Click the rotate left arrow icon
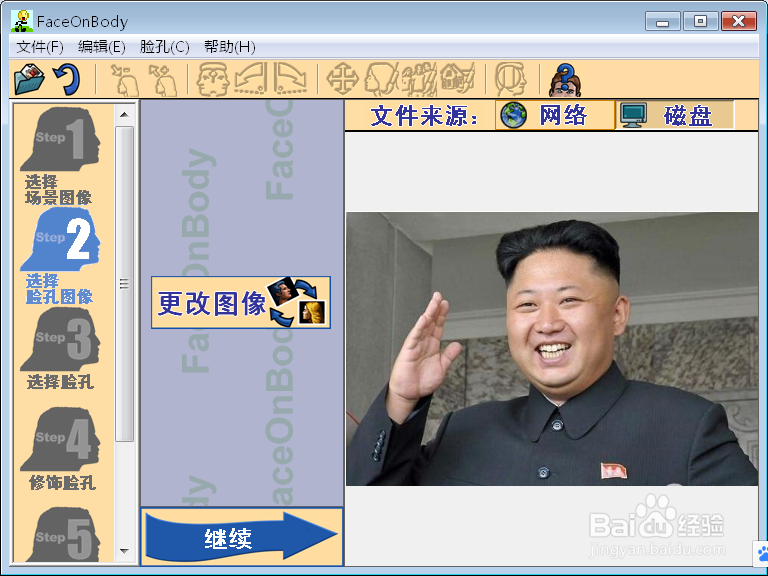Screen dimensions: 768x576 [x=250, y=79]
